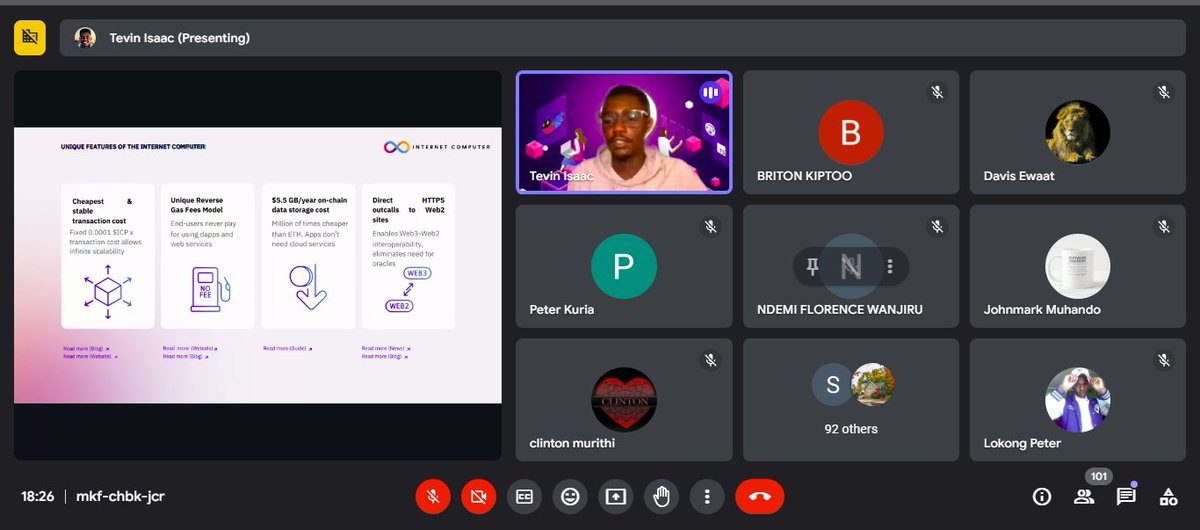Screen dimensions: 1200x530
Task: Select Tevin Isaac's video tile
Action: pos(624,132)
